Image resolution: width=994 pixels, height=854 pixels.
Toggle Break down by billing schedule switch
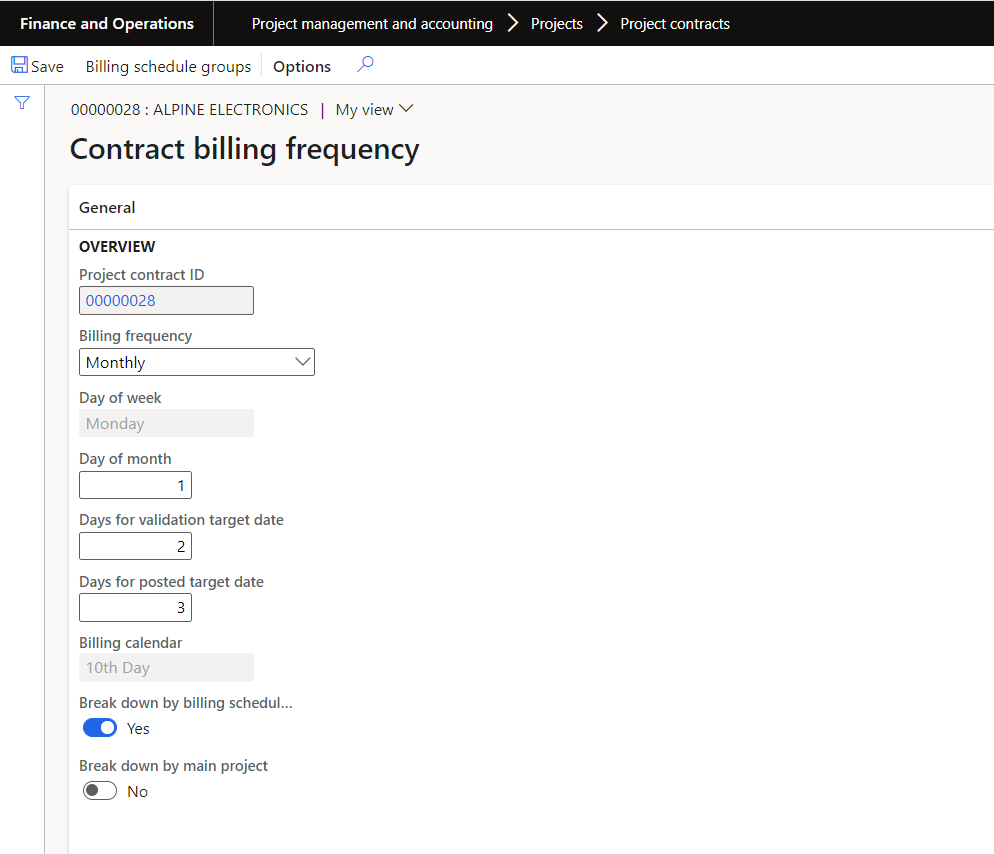100,728
